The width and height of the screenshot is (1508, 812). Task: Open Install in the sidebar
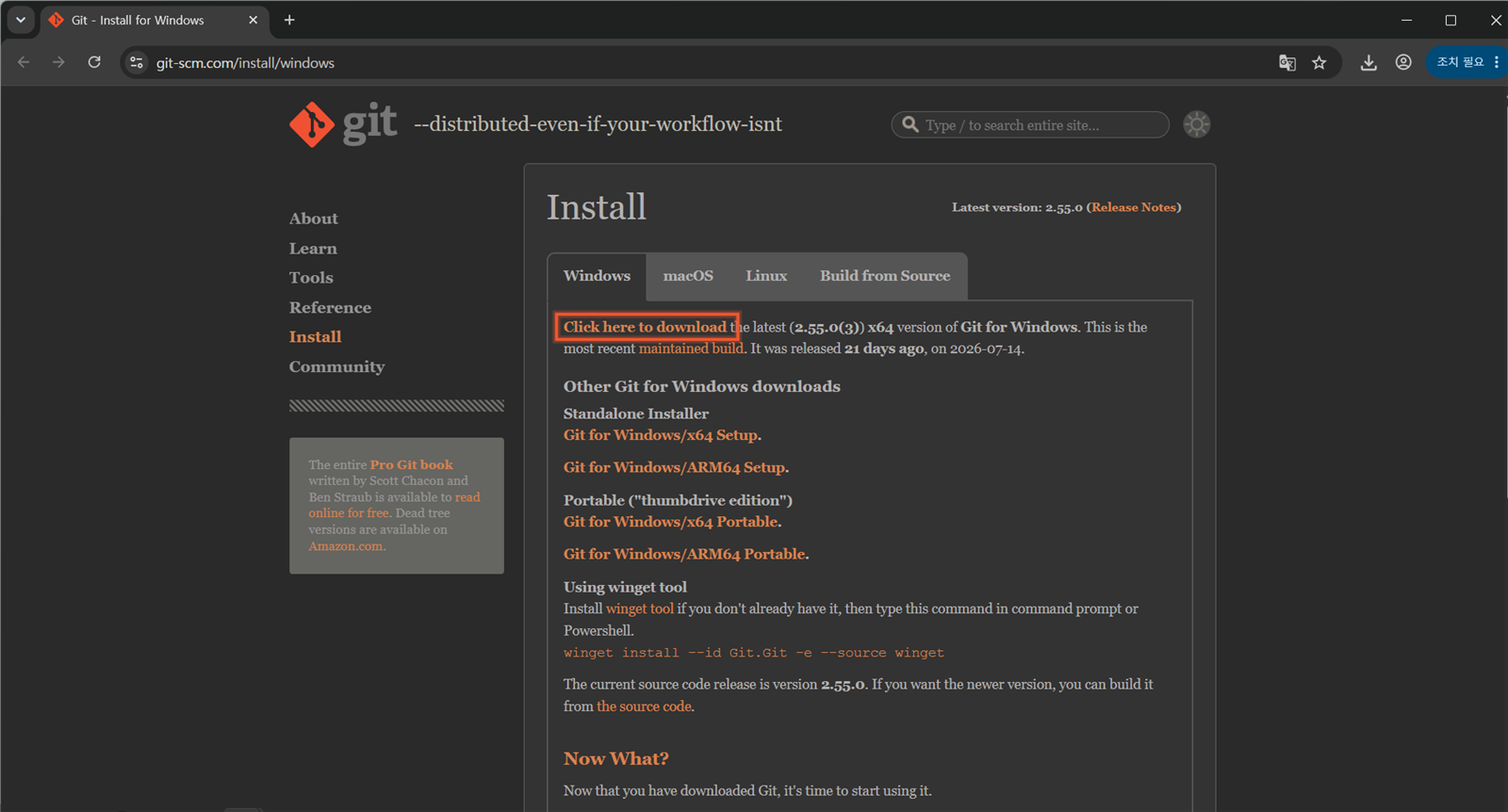click(316, 337)
